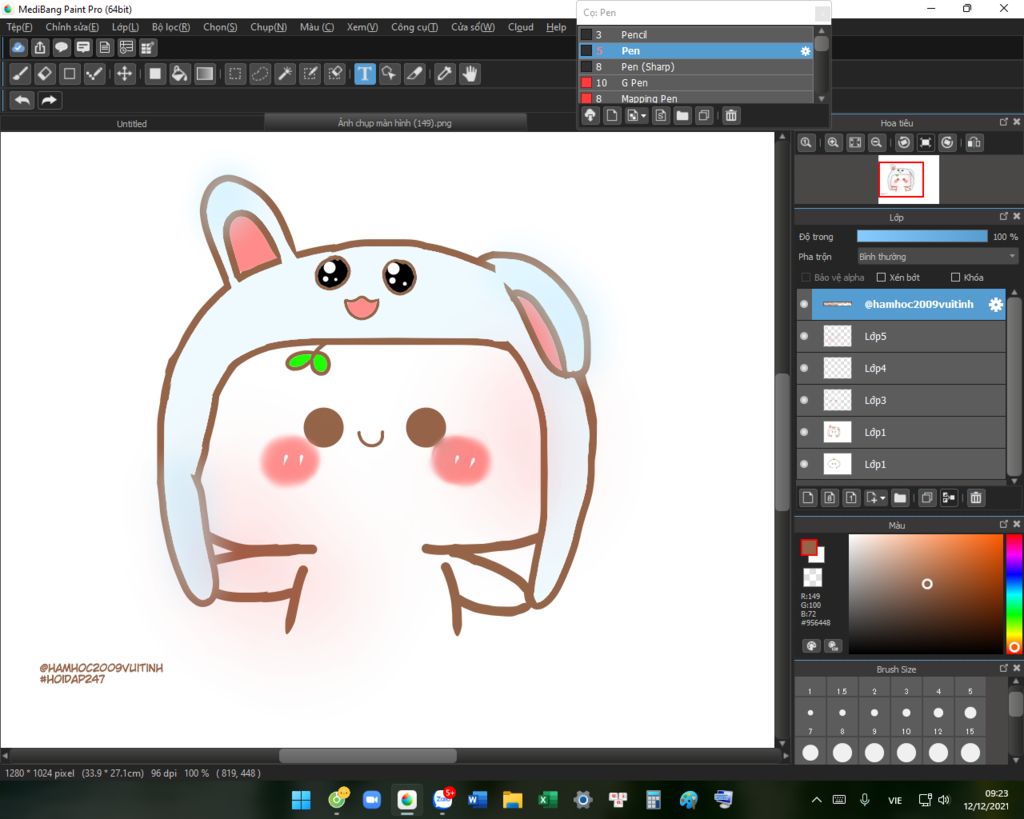Viewport: 1024px width, 819px height.
Task: Zoom out on the navigator
Action: tap(876, 142)
